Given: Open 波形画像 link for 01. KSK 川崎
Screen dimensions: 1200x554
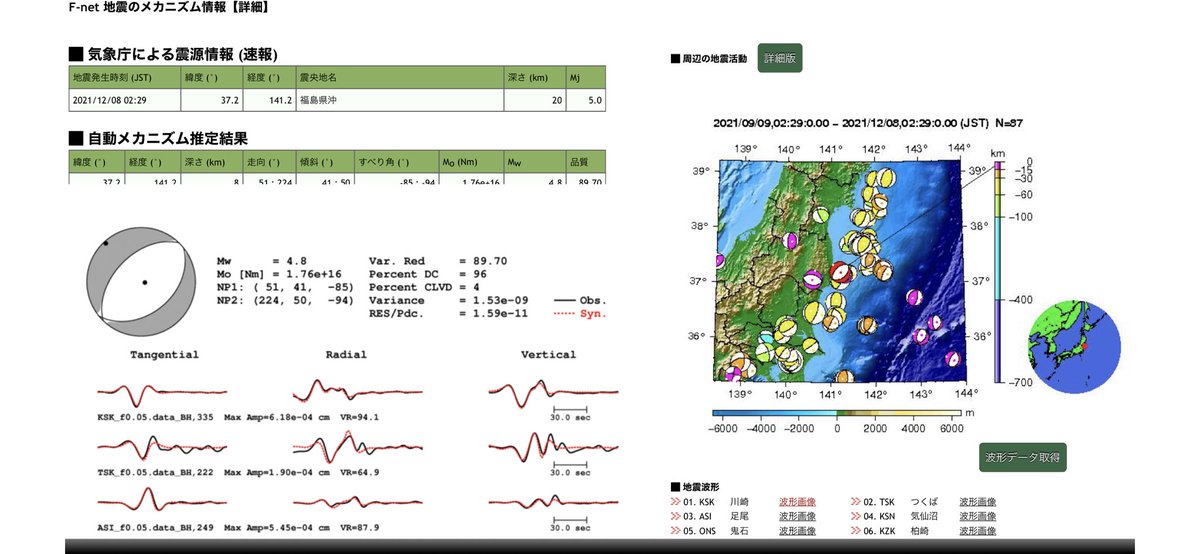Looking at the screenshot, I should (797, 502).
